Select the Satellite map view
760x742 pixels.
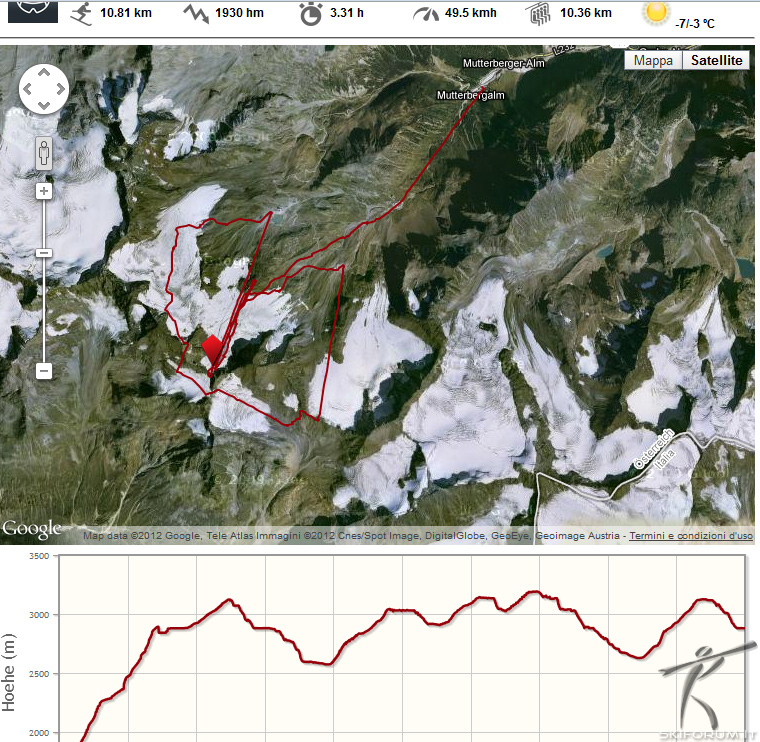714,60
